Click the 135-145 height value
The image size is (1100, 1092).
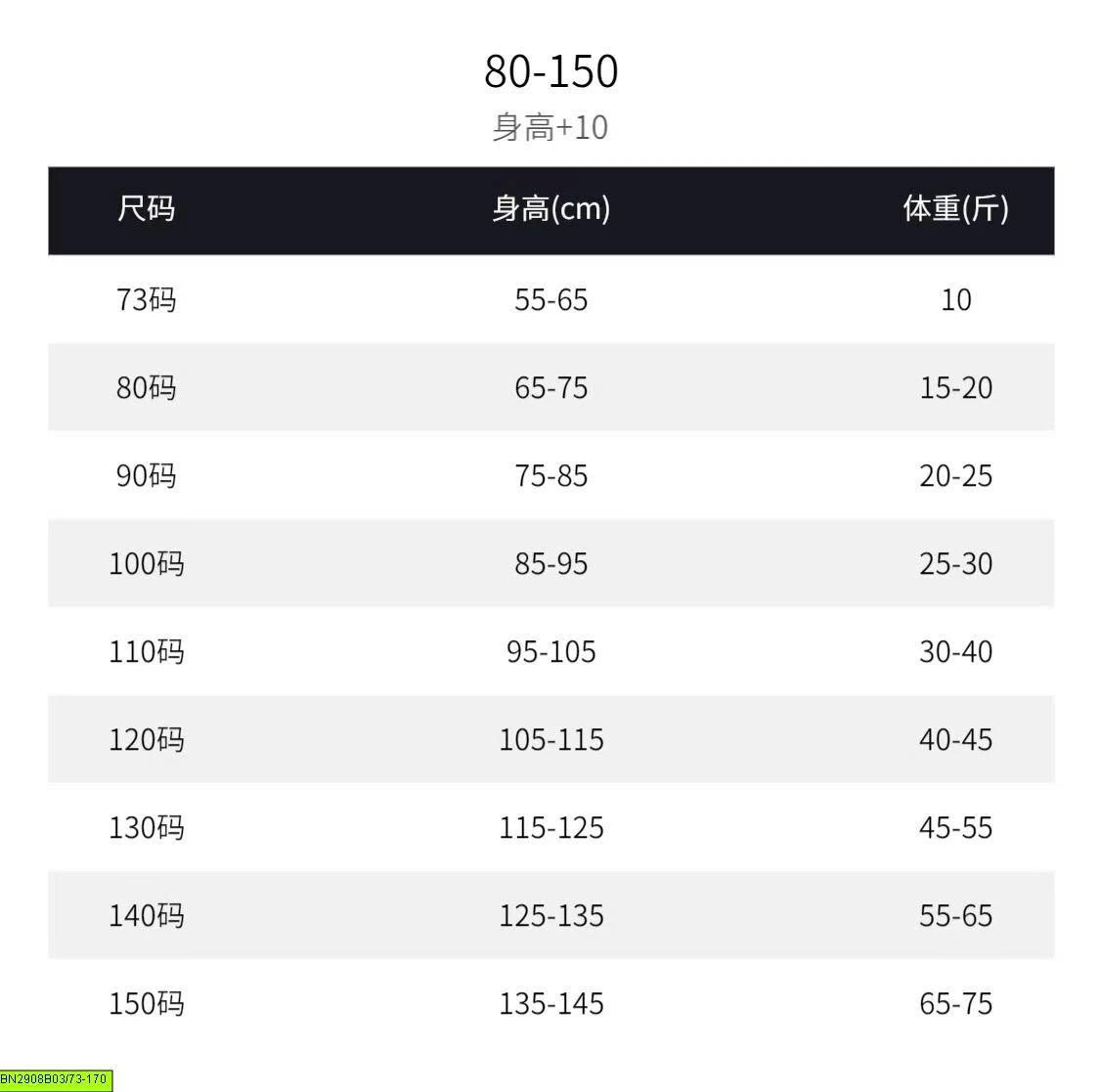pos(550,1004)
